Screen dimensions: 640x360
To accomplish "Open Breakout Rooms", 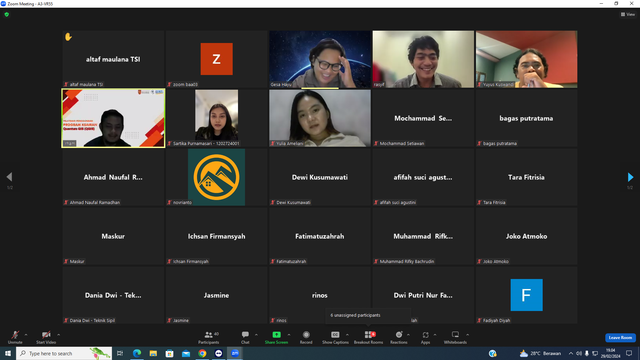I will coord(369,337).
